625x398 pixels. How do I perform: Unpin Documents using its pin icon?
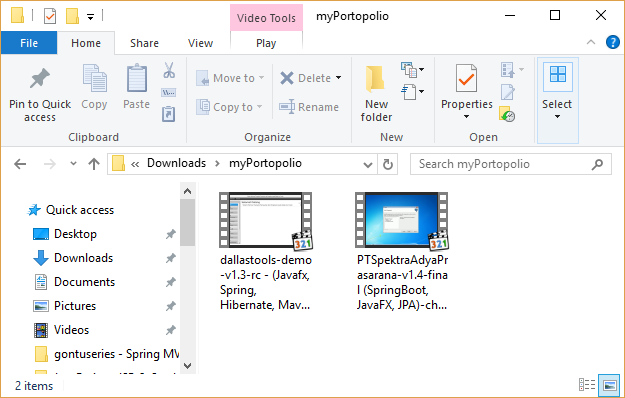click(x=171, y=282)
